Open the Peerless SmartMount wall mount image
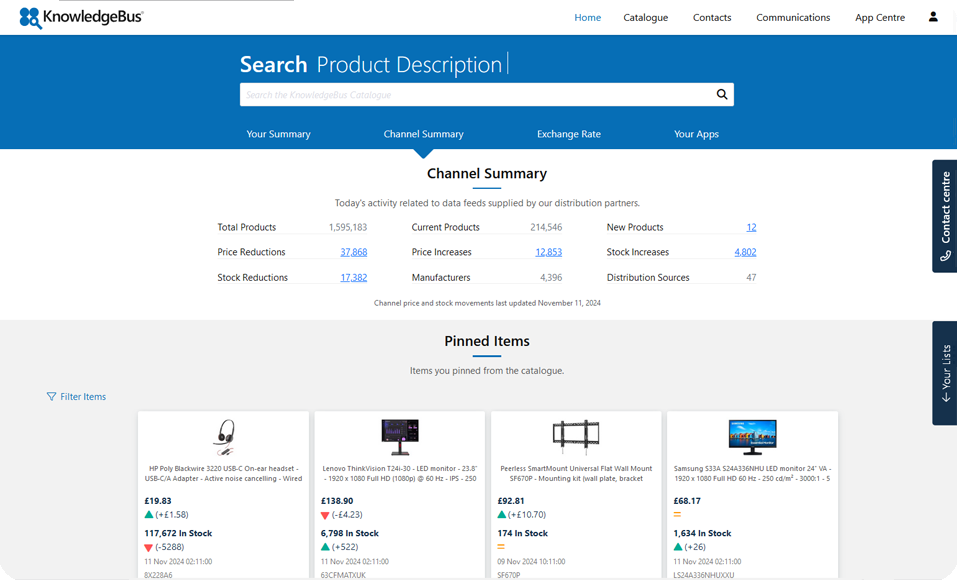The width and height of the screenshot is (957, 580). coord(576,437)
